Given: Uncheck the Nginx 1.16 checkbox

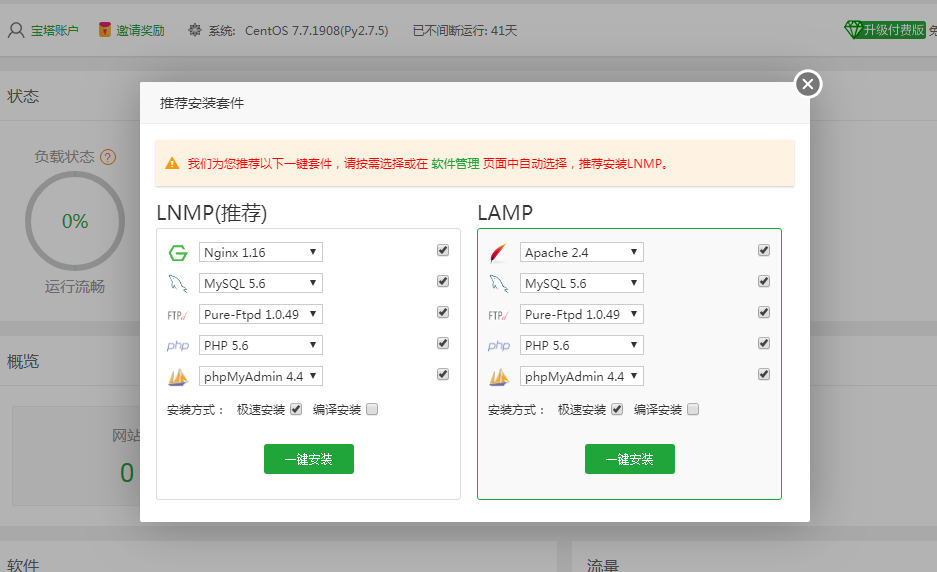Looking at the screenshot, I should coord(443,250).
